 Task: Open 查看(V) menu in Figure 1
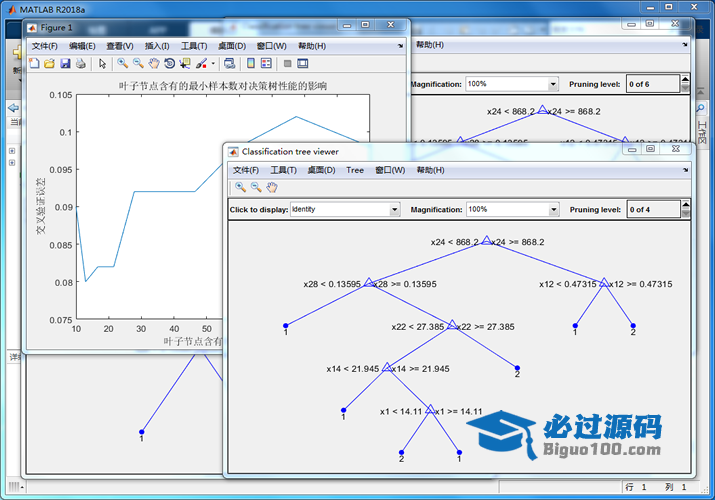(120, 46)
